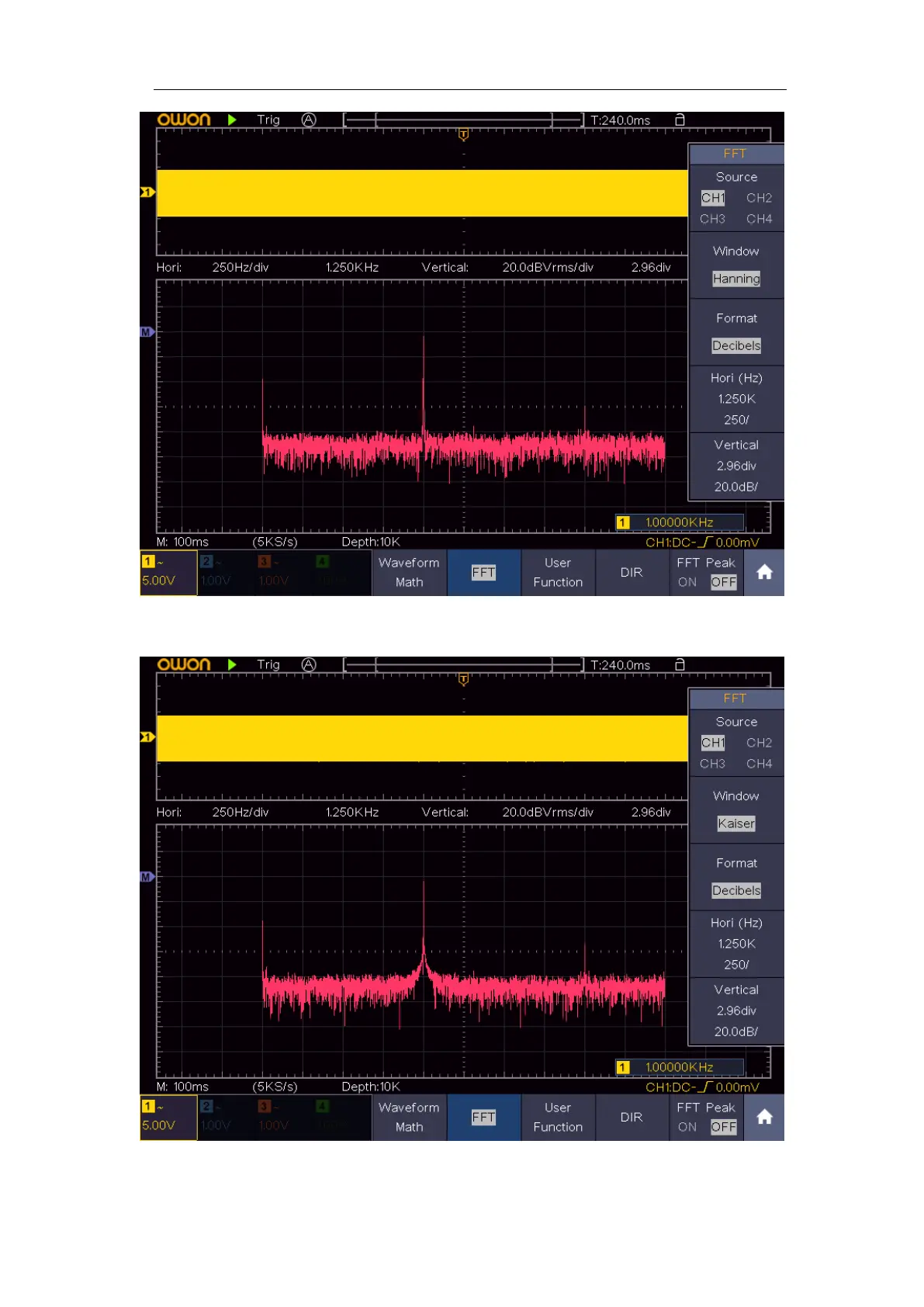Open Hori (Hz) setting on Hanning screen
924x1307 pixels.
736,399
